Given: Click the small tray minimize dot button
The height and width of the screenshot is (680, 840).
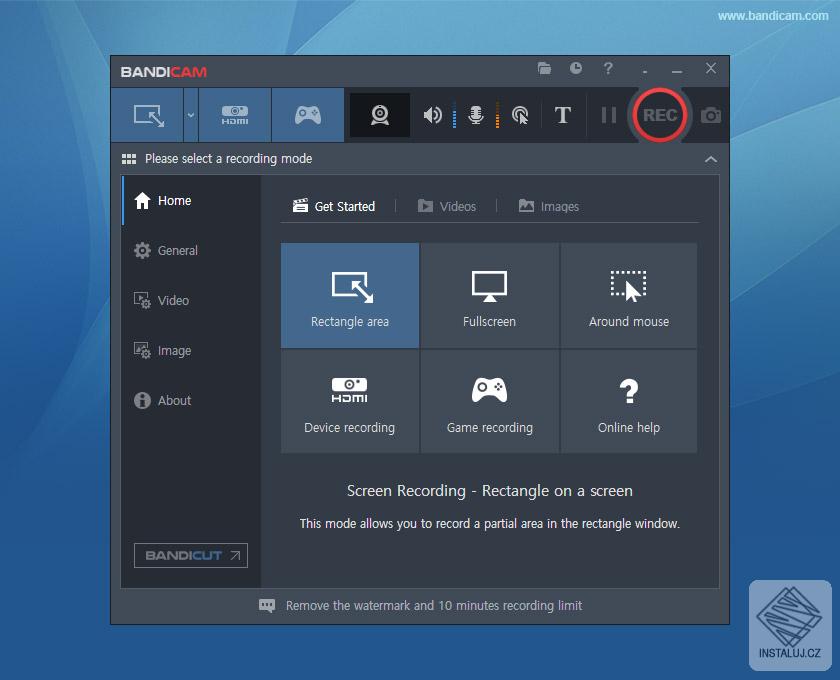Looking at the screenshot, I should (x=645, y=71).
